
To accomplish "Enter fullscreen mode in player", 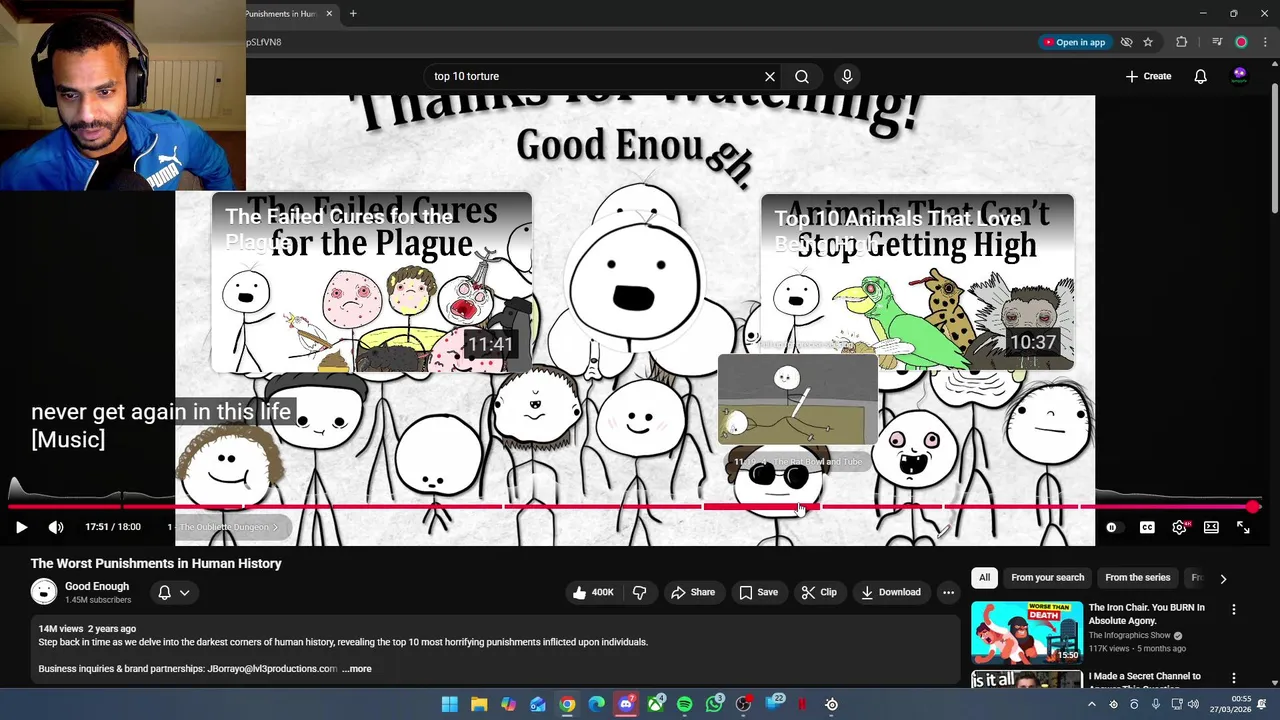I will (x=1243, y=527).
